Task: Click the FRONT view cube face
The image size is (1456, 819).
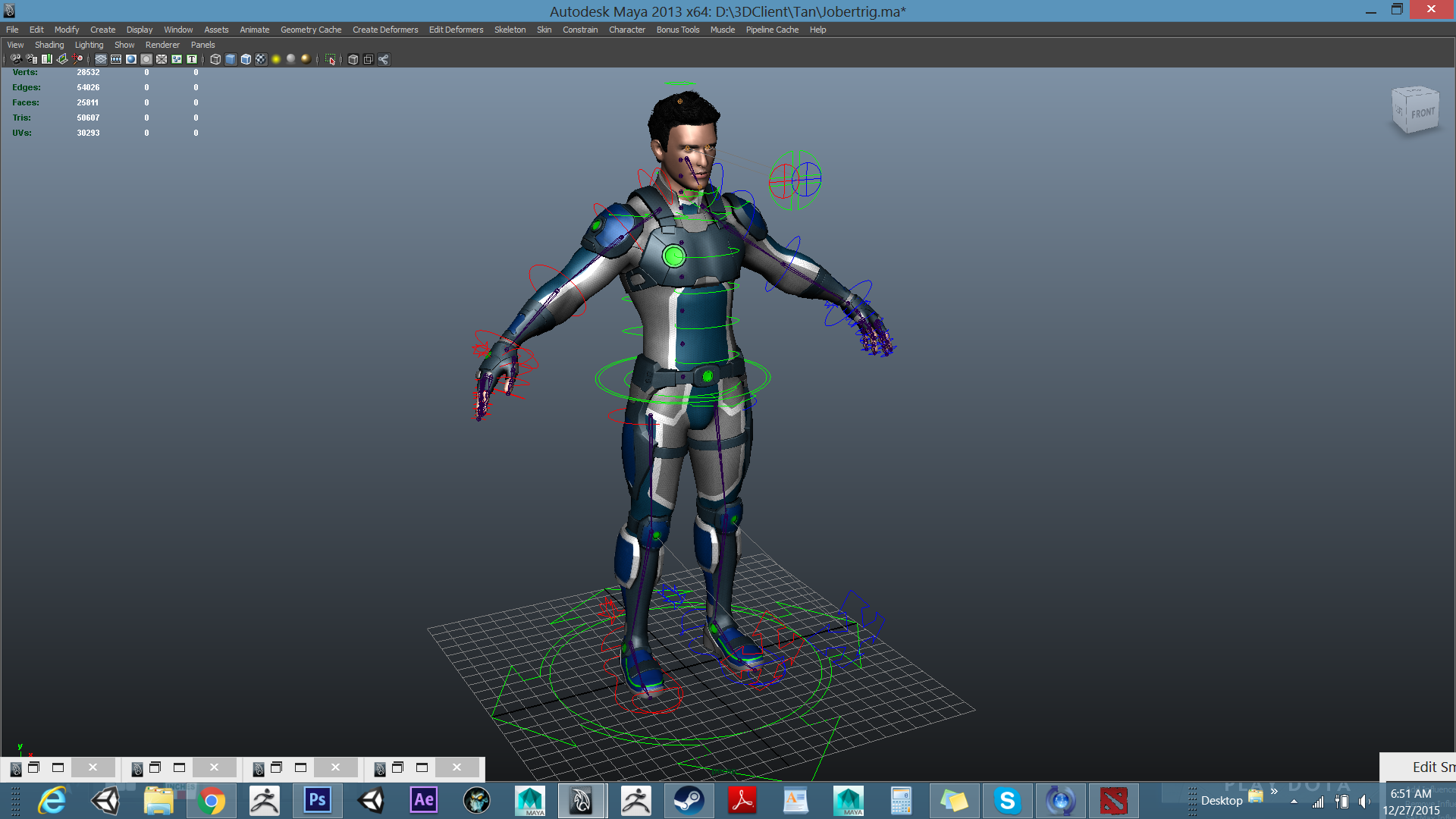Action: click(1423, 113)
